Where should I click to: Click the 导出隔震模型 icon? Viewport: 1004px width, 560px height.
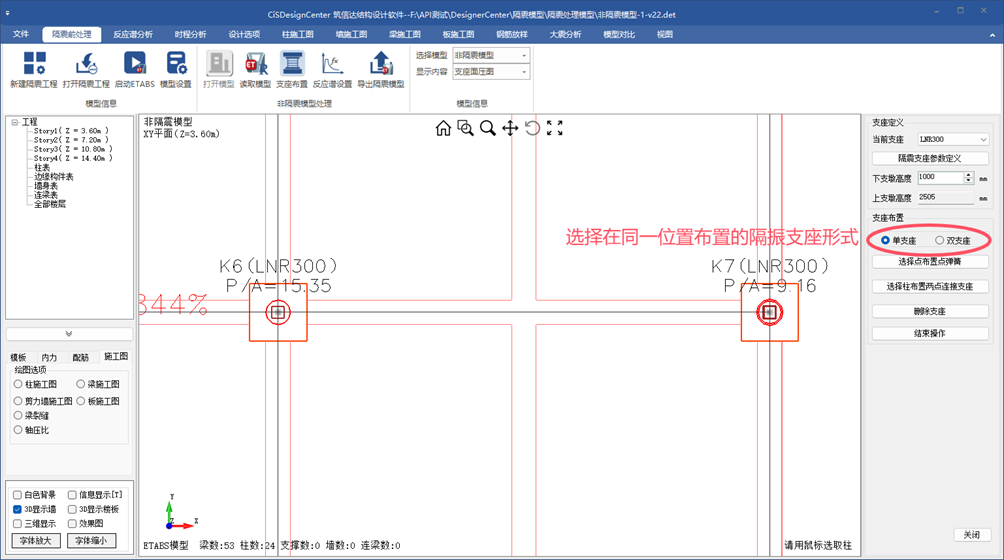coord(381,65)
